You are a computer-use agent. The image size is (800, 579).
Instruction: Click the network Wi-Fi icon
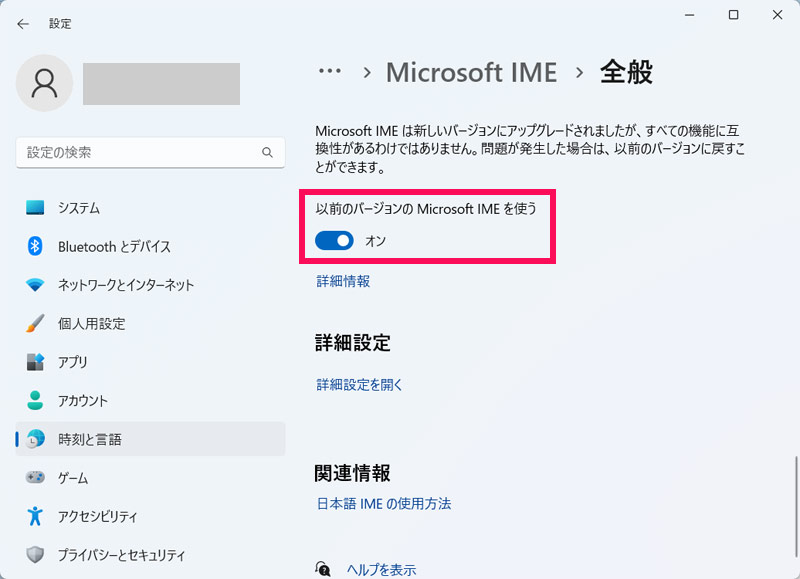35,285
